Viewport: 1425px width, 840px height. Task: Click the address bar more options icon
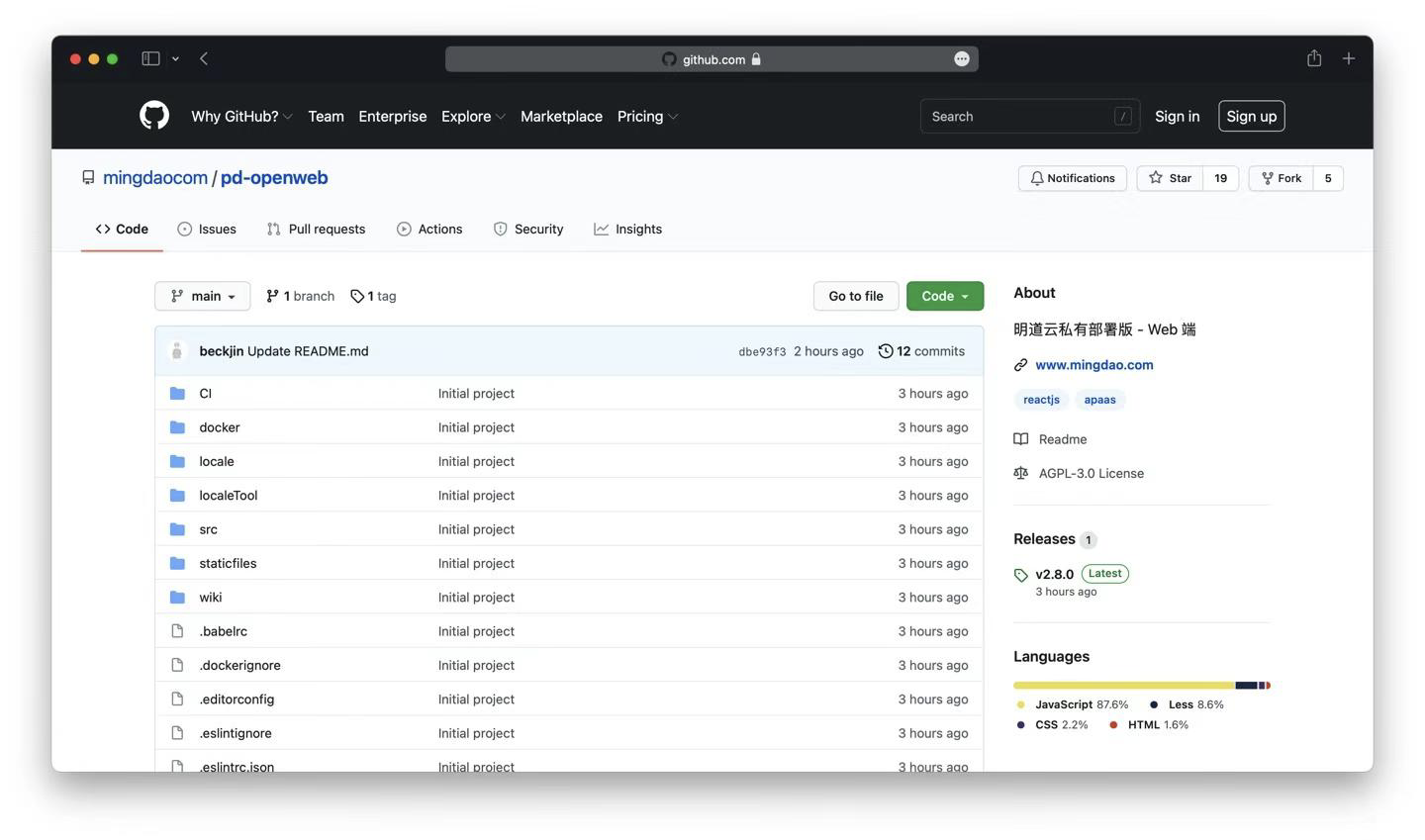tap(961, 59)
